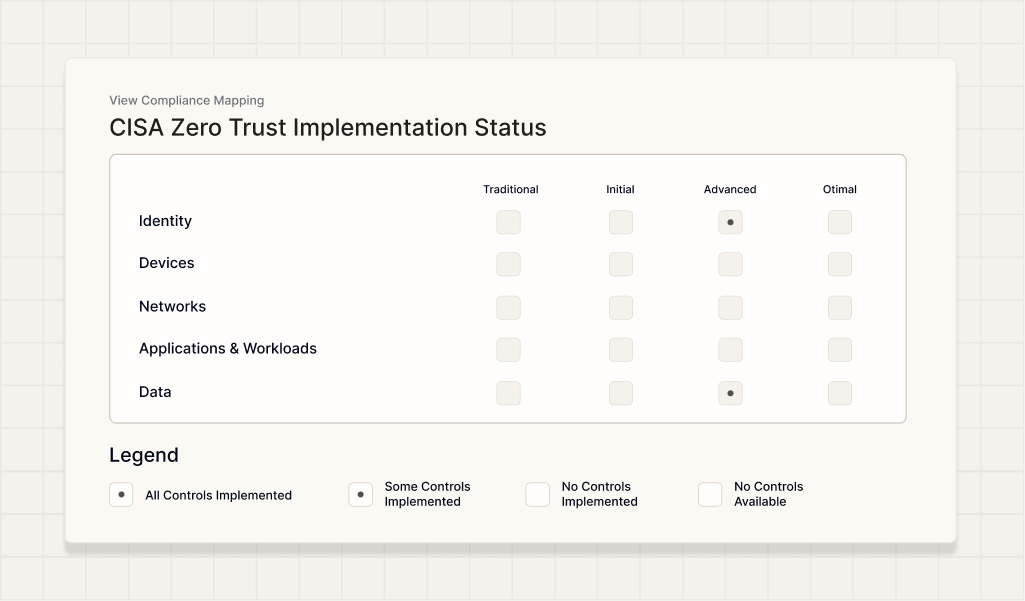Select Devices Advanced status cell
Screen dimensions: 1025x601
coord(730,264)
